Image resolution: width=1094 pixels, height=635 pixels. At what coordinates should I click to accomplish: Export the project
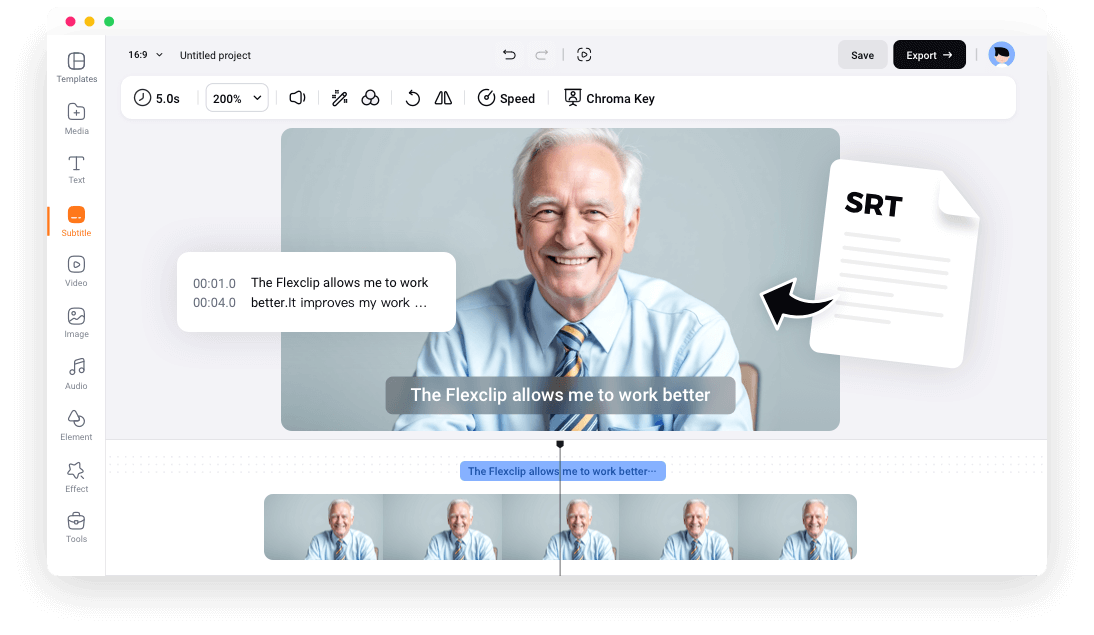tap(928, 55)
